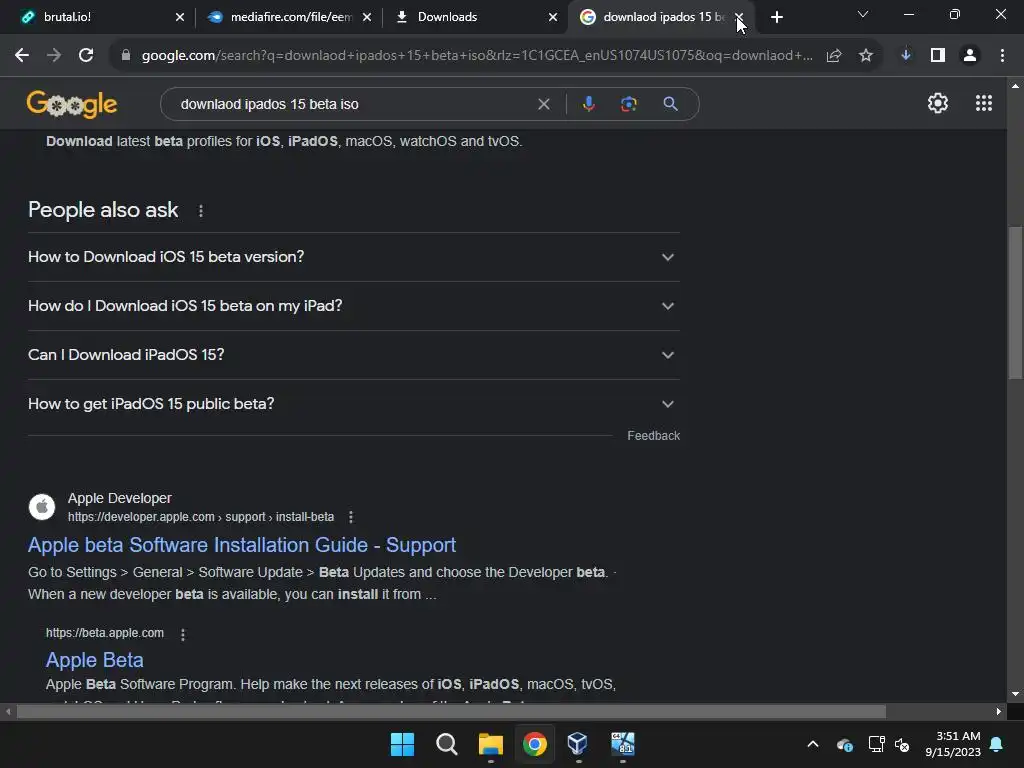Viewport: 1024px width, 768px height.
Task: Open People also ask options menu
Action: click(200, 211)
